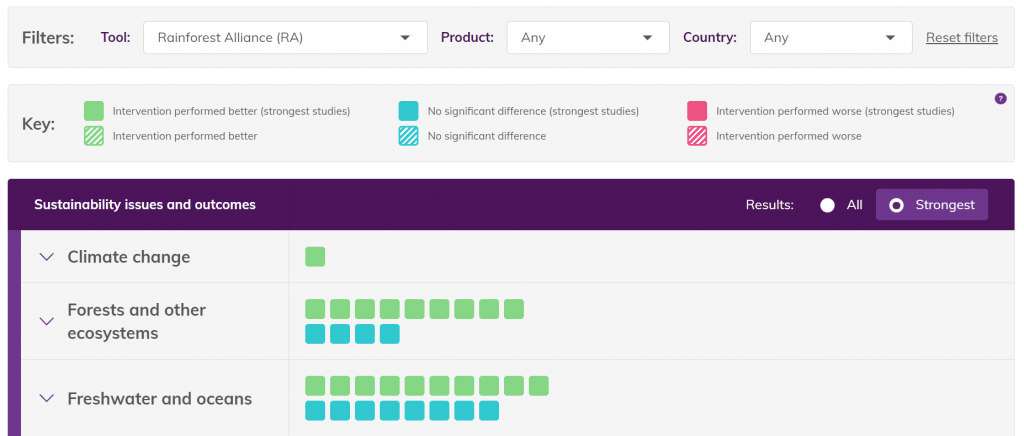
Task: Click first green square in Forests row
Action: click(315, 309)
